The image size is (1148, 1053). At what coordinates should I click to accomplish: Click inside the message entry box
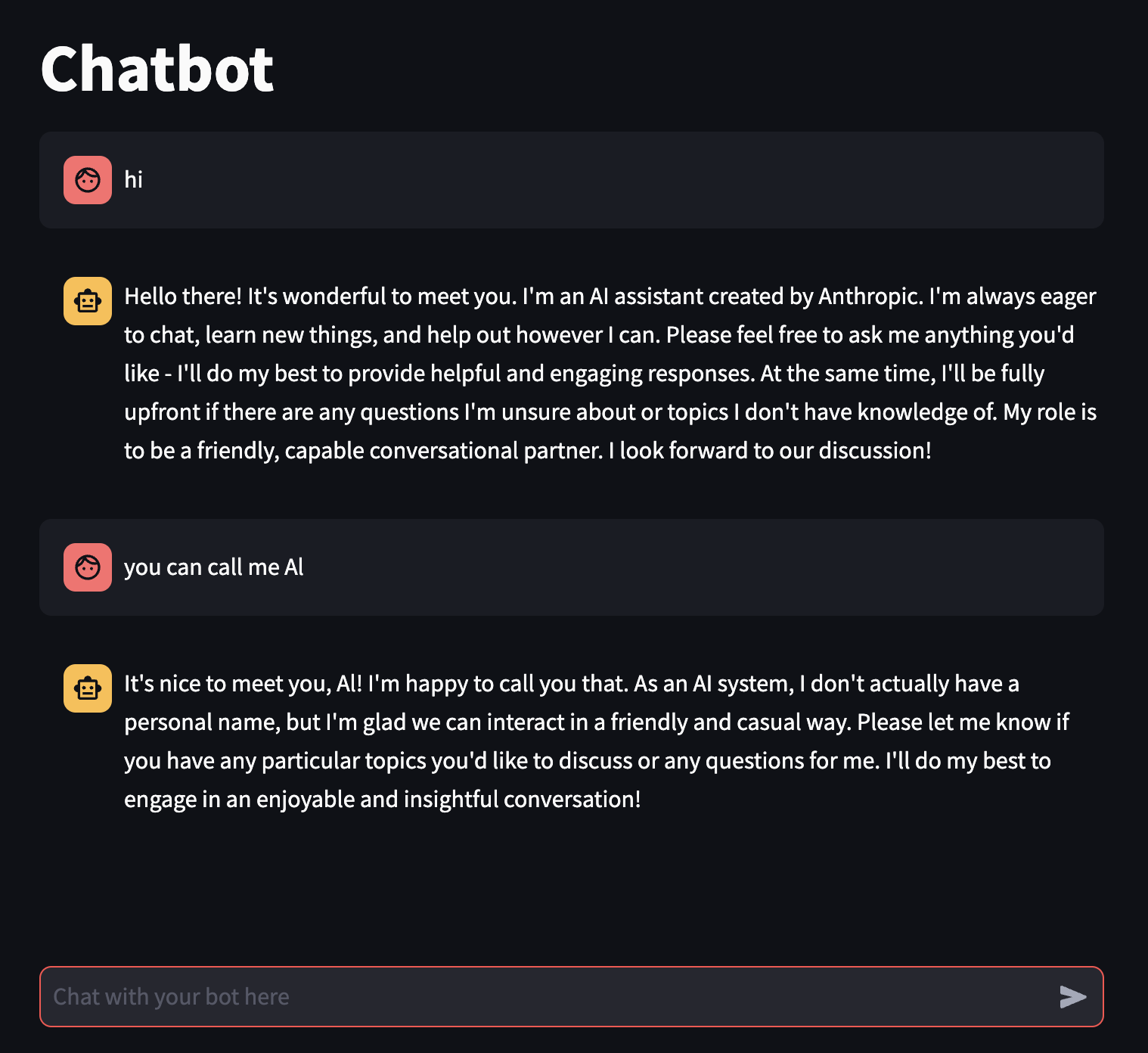coord(529,997)
